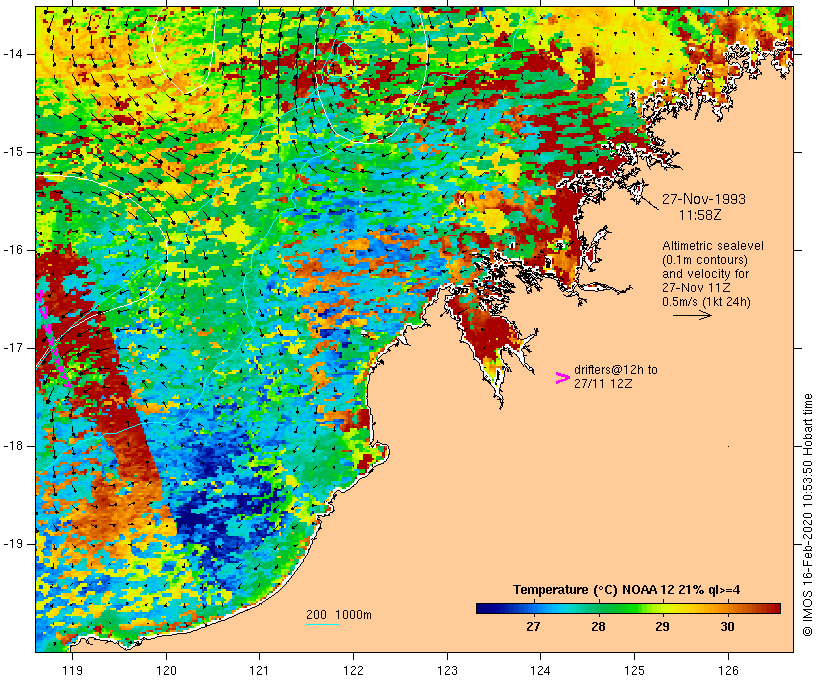Click the time label 11:58Z
This screenshot has height=680, width=820.
[700, 215]
